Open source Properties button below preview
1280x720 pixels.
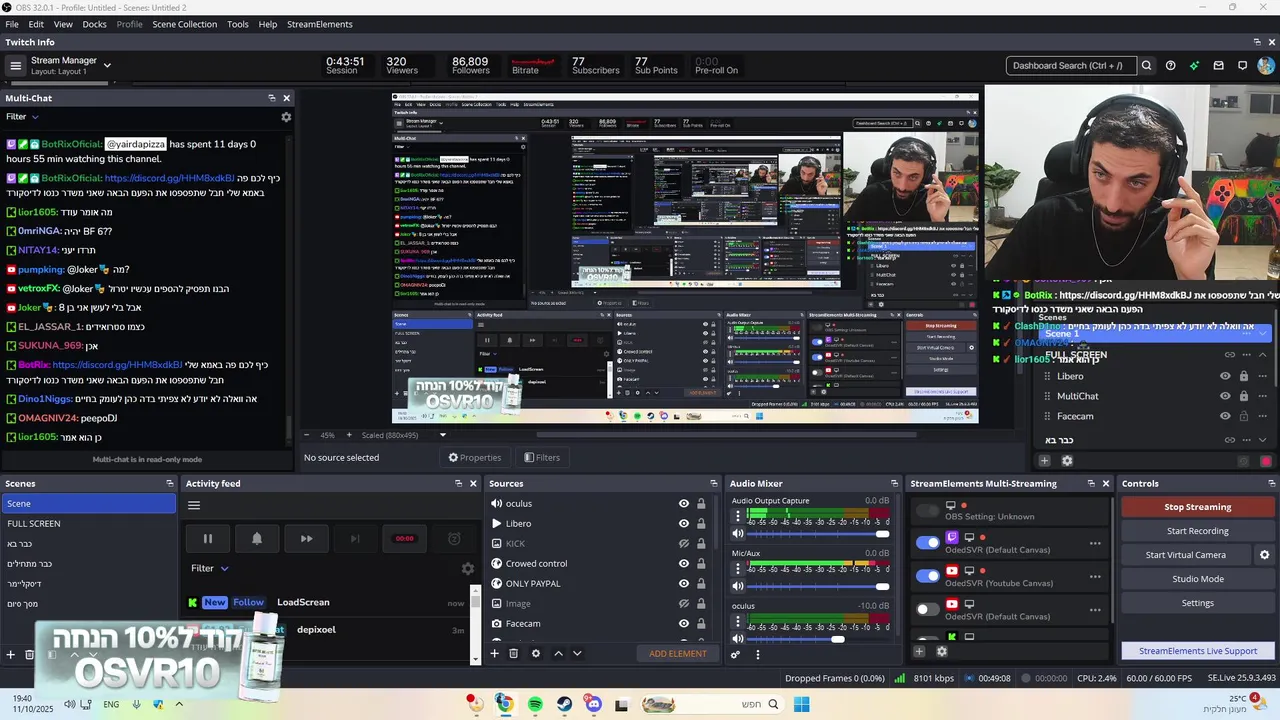point(474,458)
